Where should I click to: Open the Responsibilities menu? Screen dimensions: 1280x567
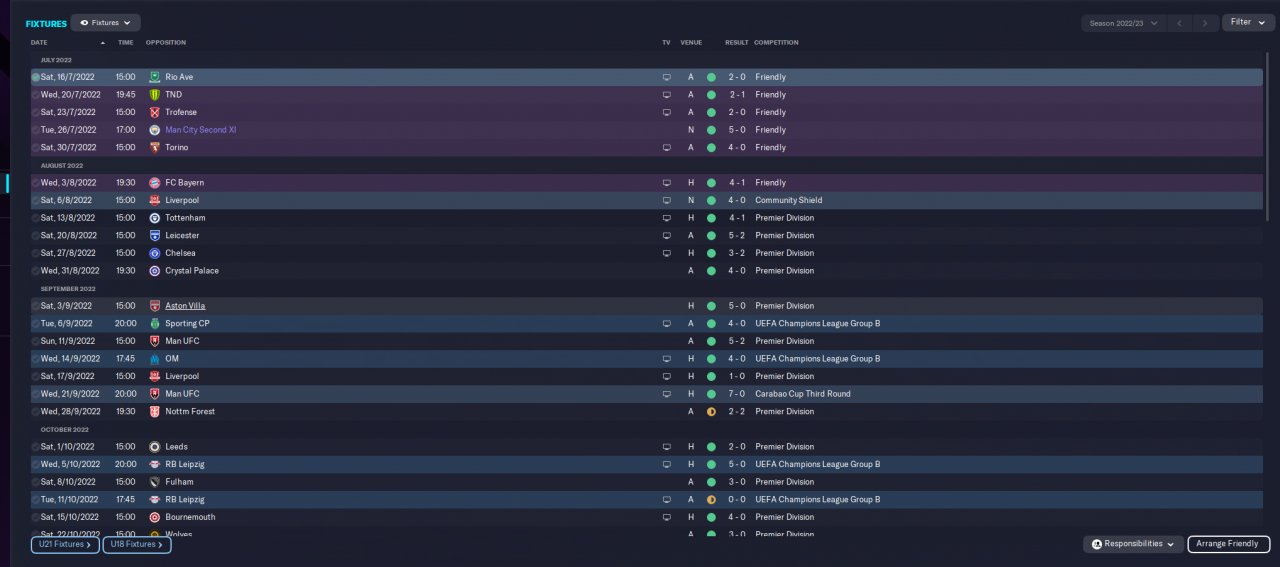(1132, 544)
